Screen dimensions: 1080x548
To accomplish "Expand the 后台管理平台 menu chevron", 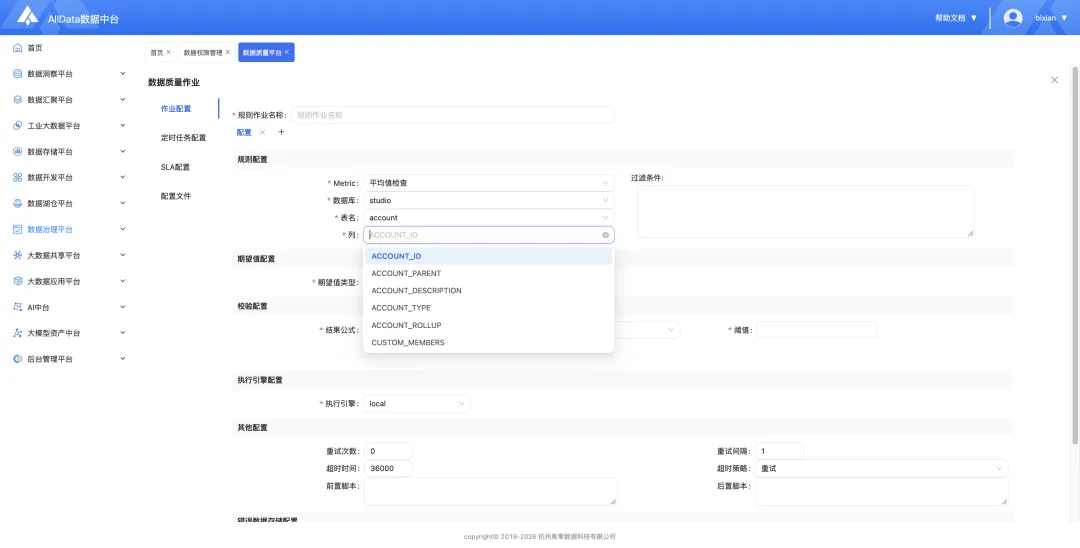I will click(x=123, y=359).
